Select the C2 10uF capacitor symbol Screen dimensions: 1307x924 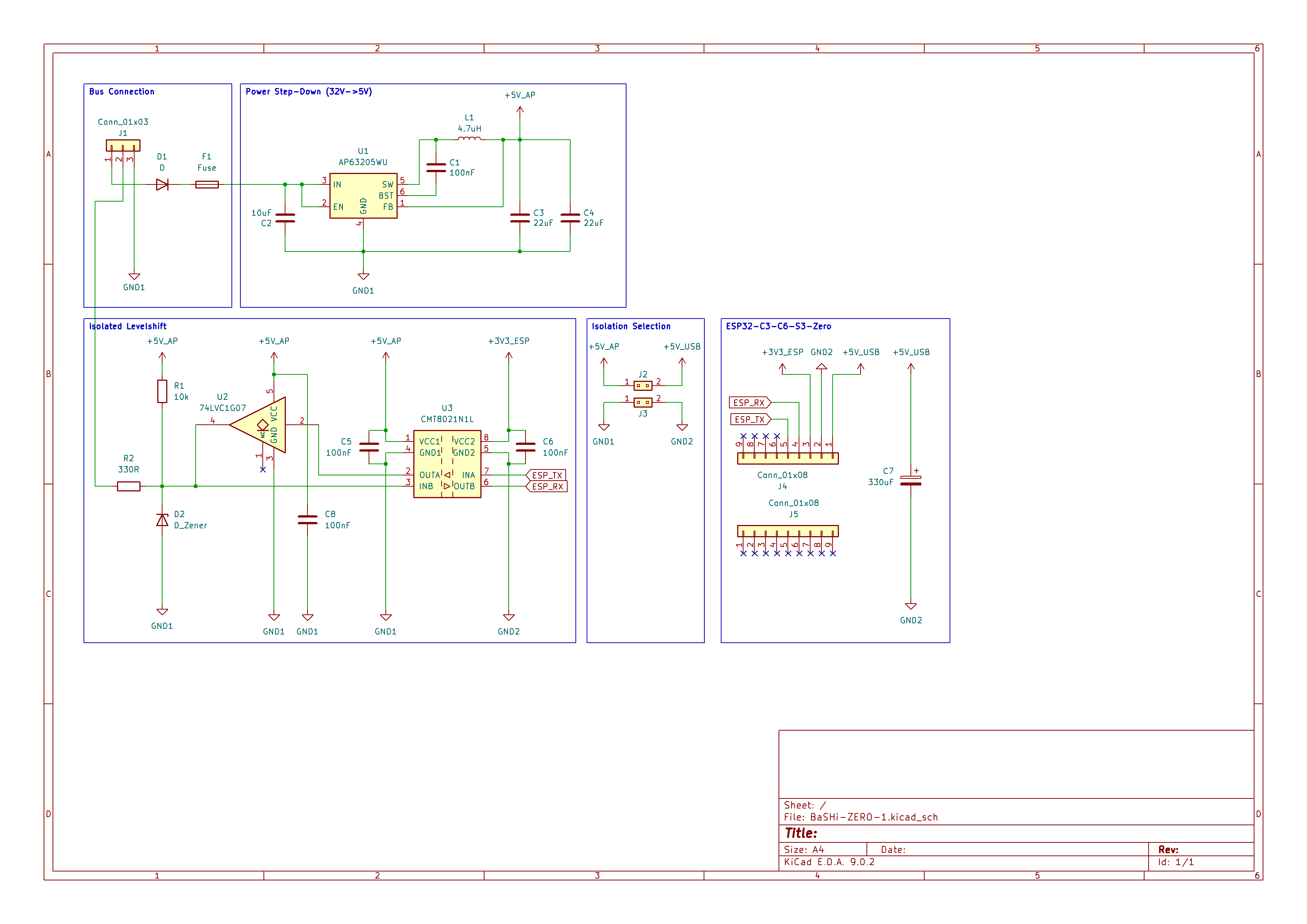coord(285,218)
